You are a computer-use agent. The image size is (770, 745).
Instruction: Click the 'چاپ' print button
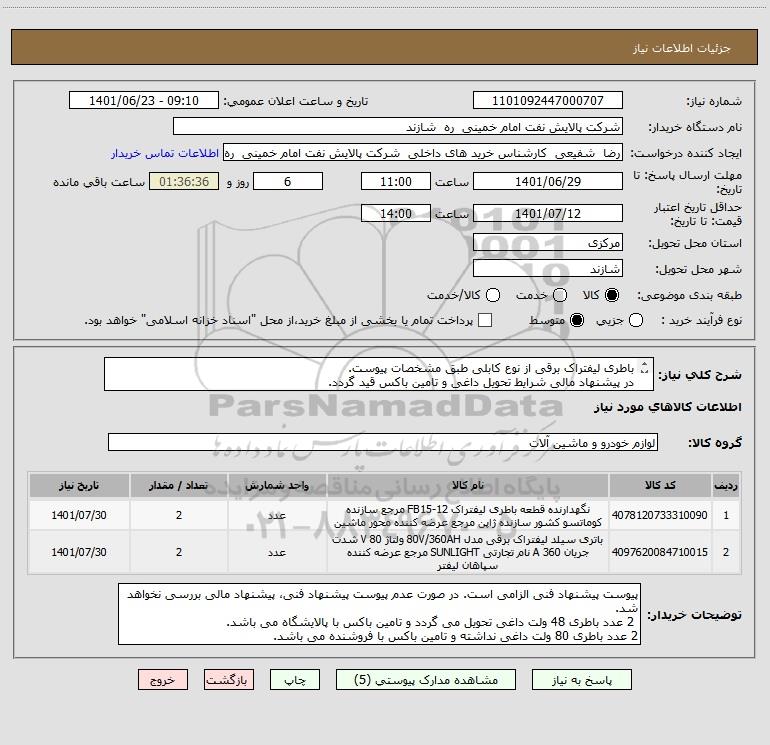[x=295, y=680]
